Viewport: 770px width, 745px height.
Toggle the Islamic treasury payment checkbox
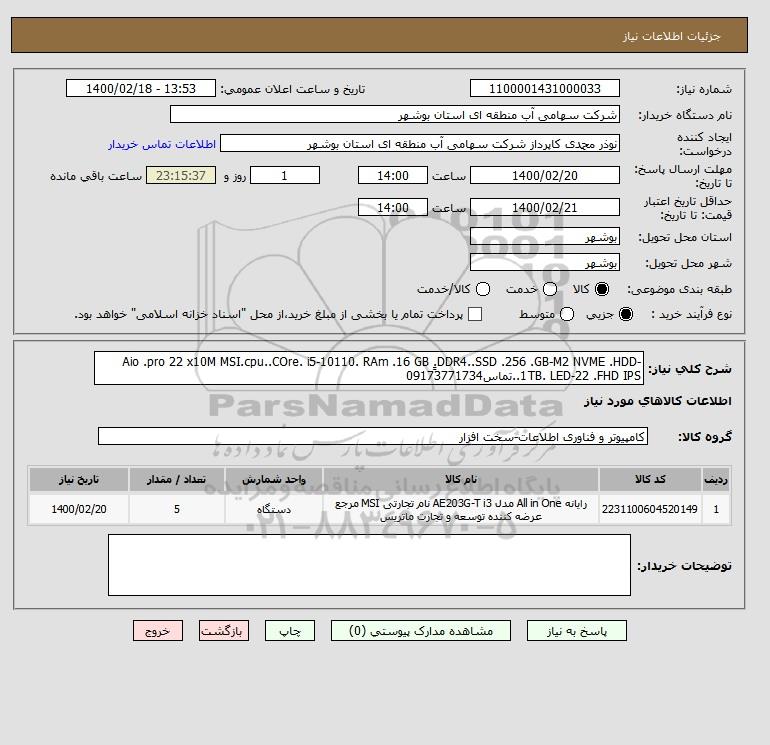(475, 314)
